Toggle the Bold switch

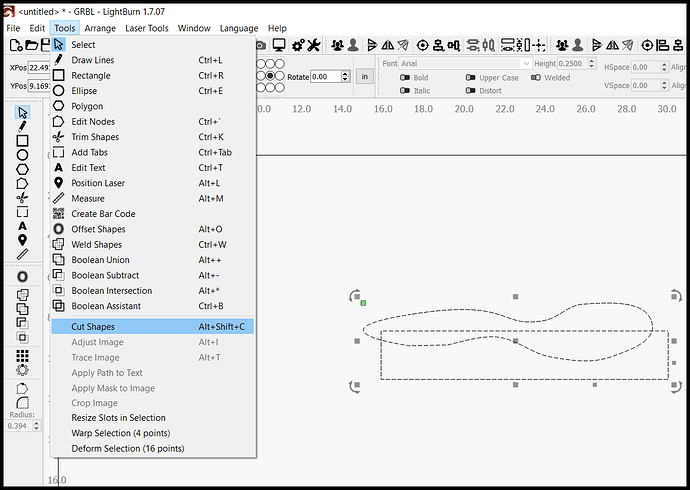[405, 77]
